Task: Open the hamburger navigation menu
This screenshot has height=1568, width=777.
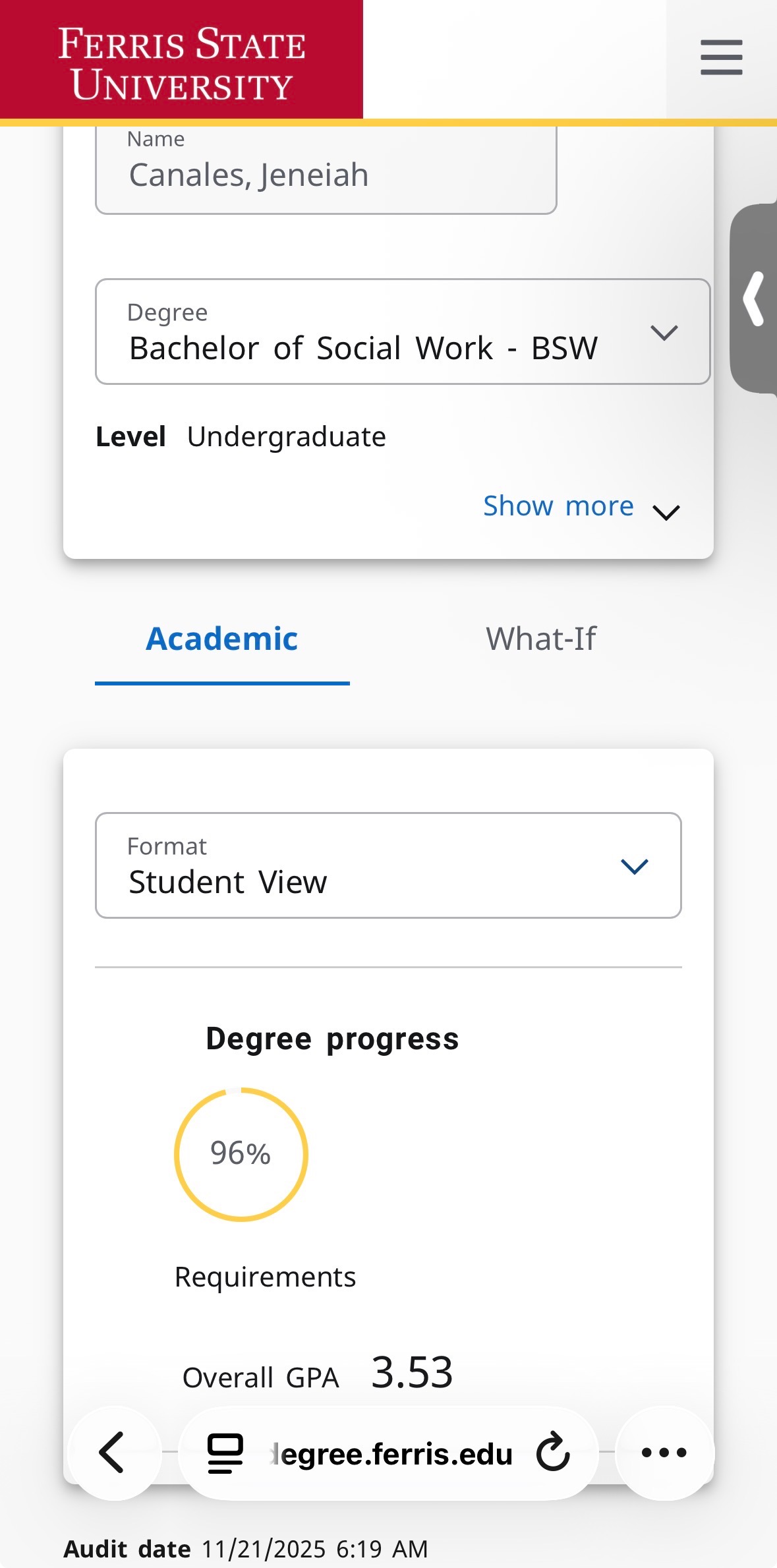Action: pyautogui.click(x=721, y=57)
